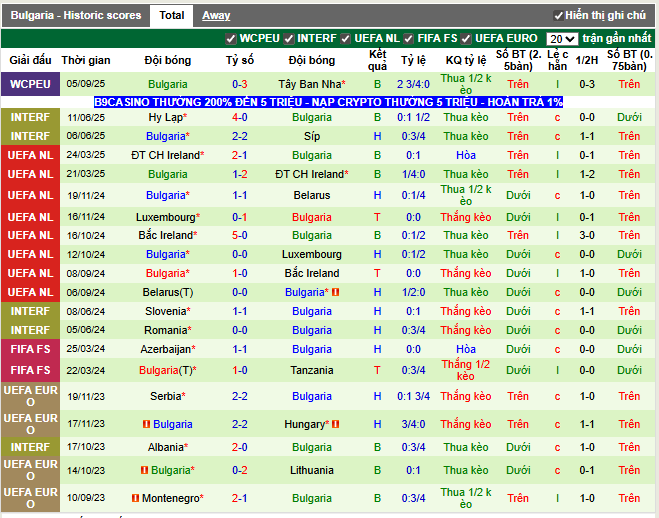Open team Síp in 06/06/25 row

tap(312, 136)
